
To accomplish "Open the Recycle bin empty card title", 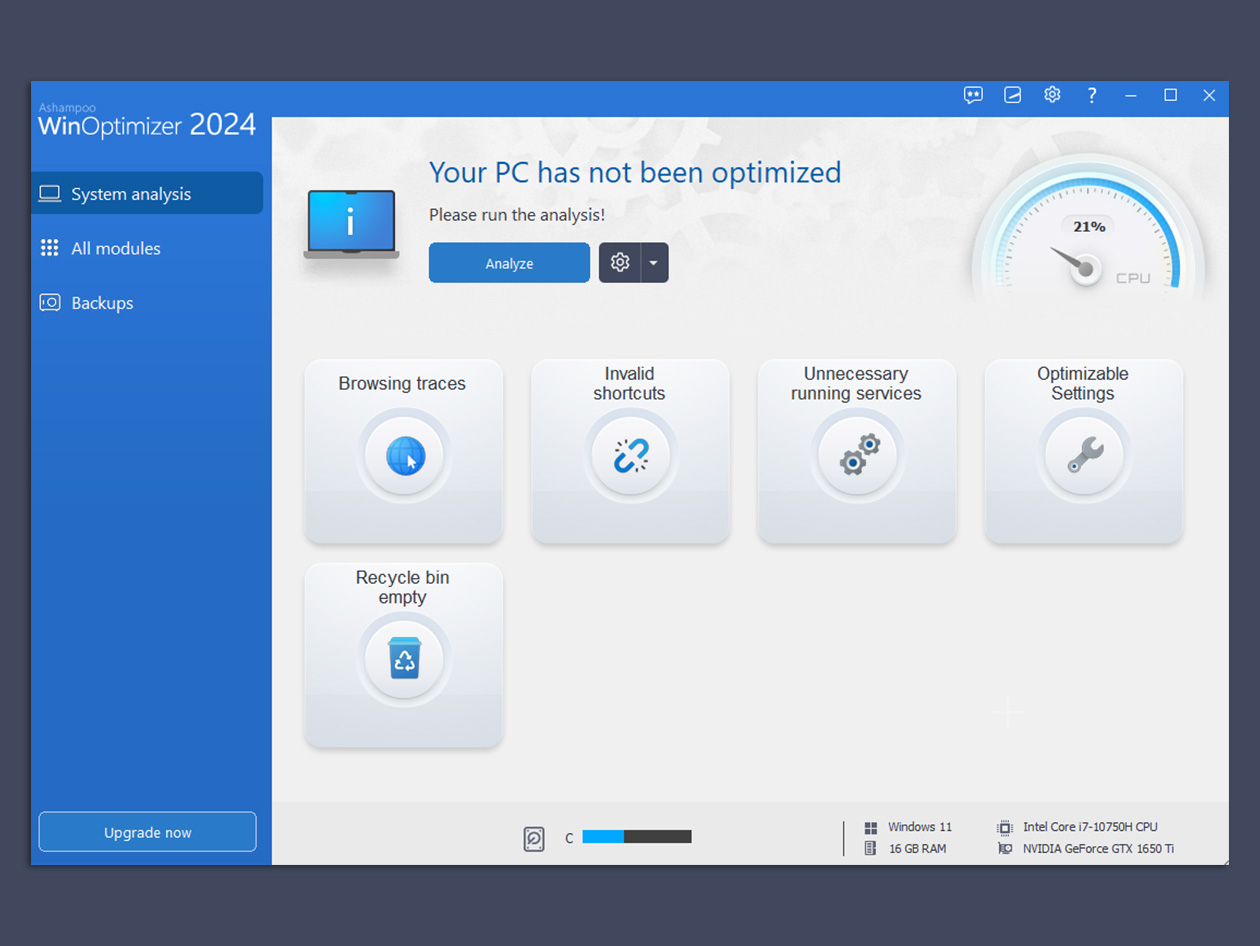I will 402,588.
